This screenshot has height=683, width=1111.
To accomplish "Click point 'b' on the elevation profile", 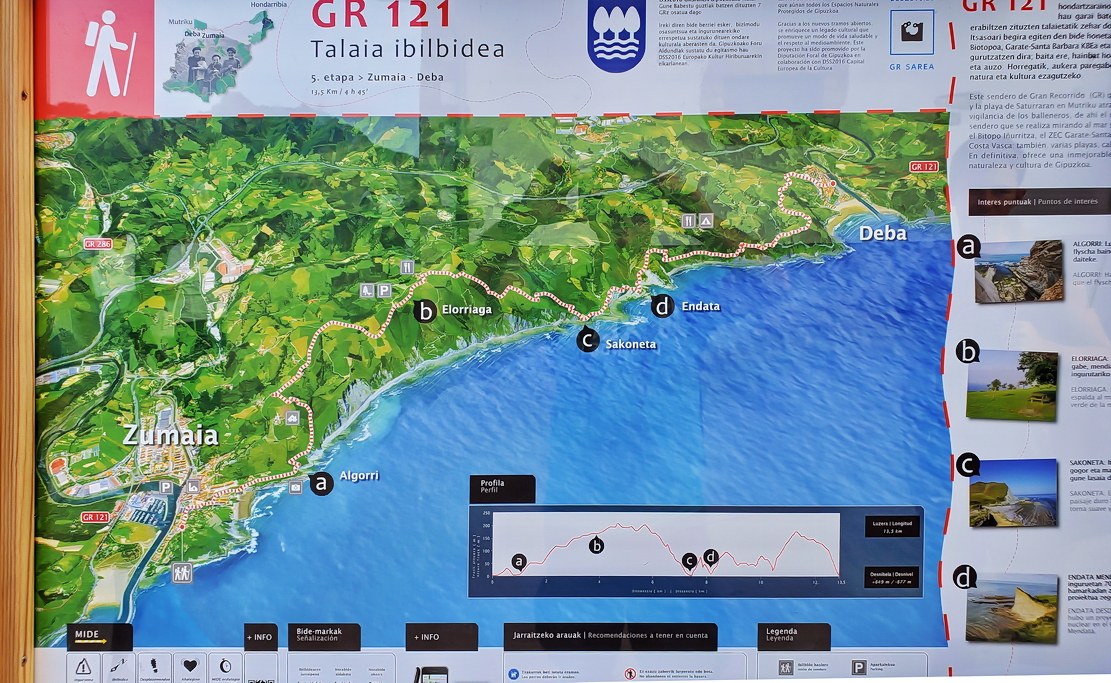I will click(x=597, y=546).
